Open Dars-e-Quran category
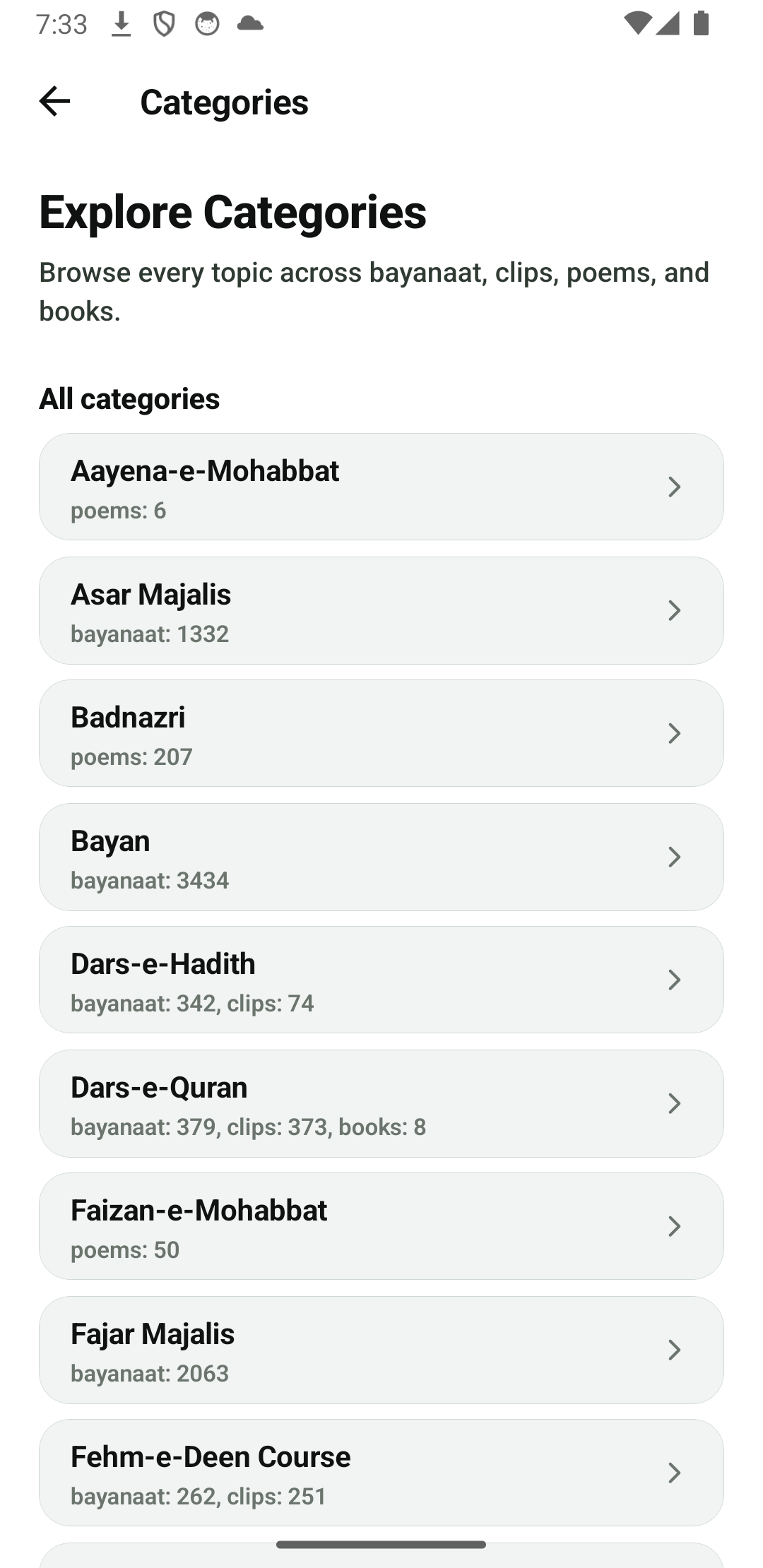The height and width of the screenshot is (1568, 763). click(381, 1103)
